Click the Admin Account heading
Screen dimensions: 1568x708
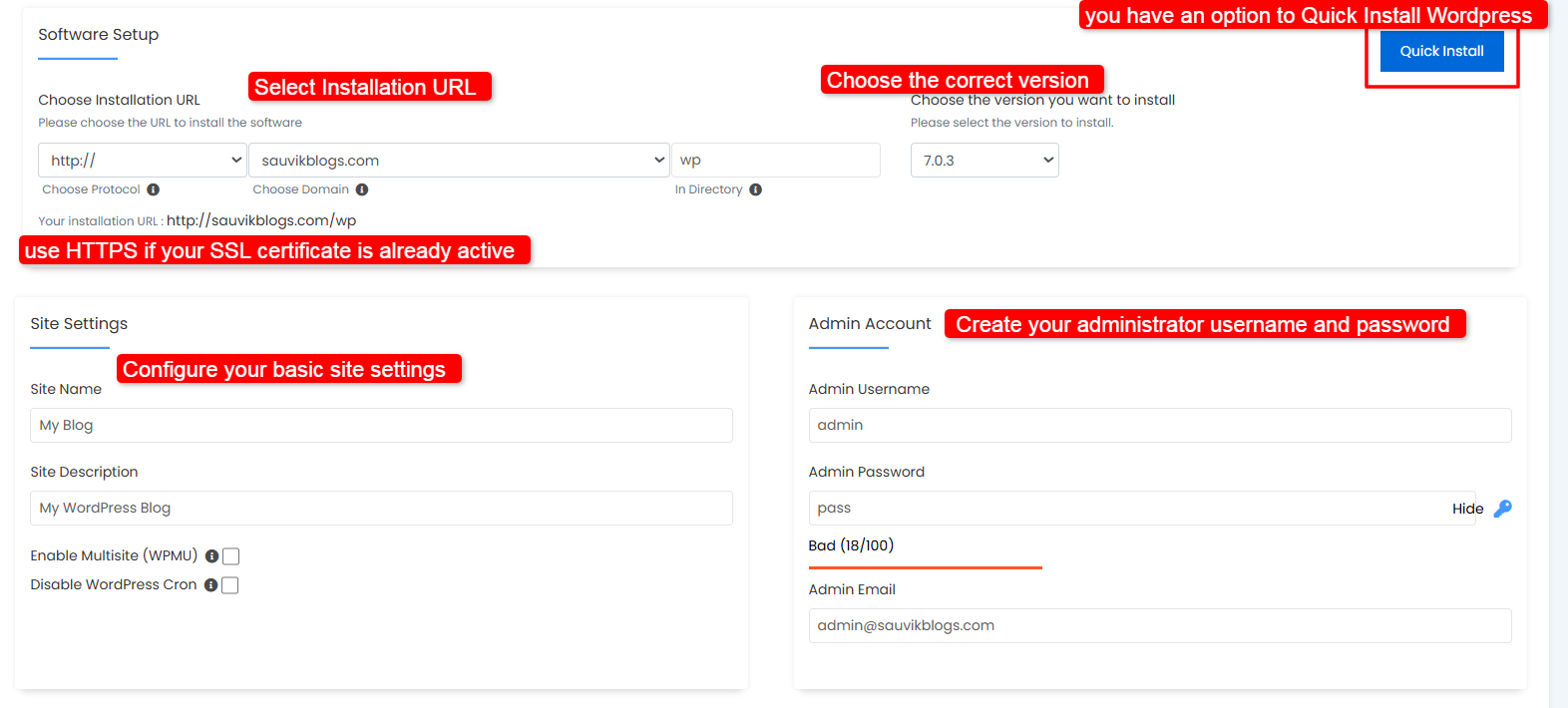(x=870, y=323)
